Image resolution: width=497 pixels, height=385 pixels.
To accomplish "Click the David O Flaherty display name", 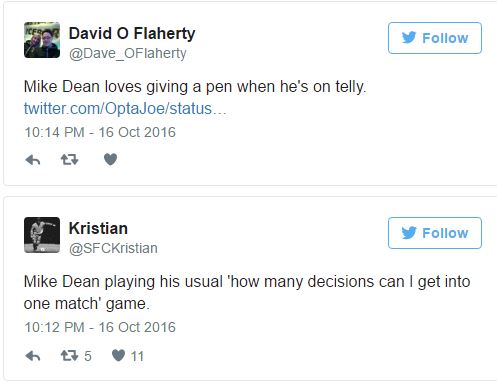I will tap(132, 34).
